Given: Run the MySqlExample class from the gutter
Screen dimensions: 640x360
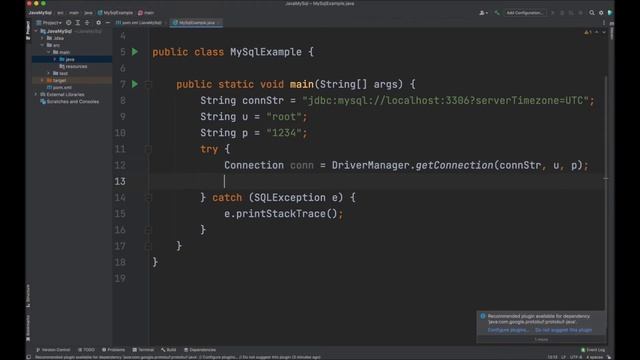Looking at the screenshot, I should point(135,52).
